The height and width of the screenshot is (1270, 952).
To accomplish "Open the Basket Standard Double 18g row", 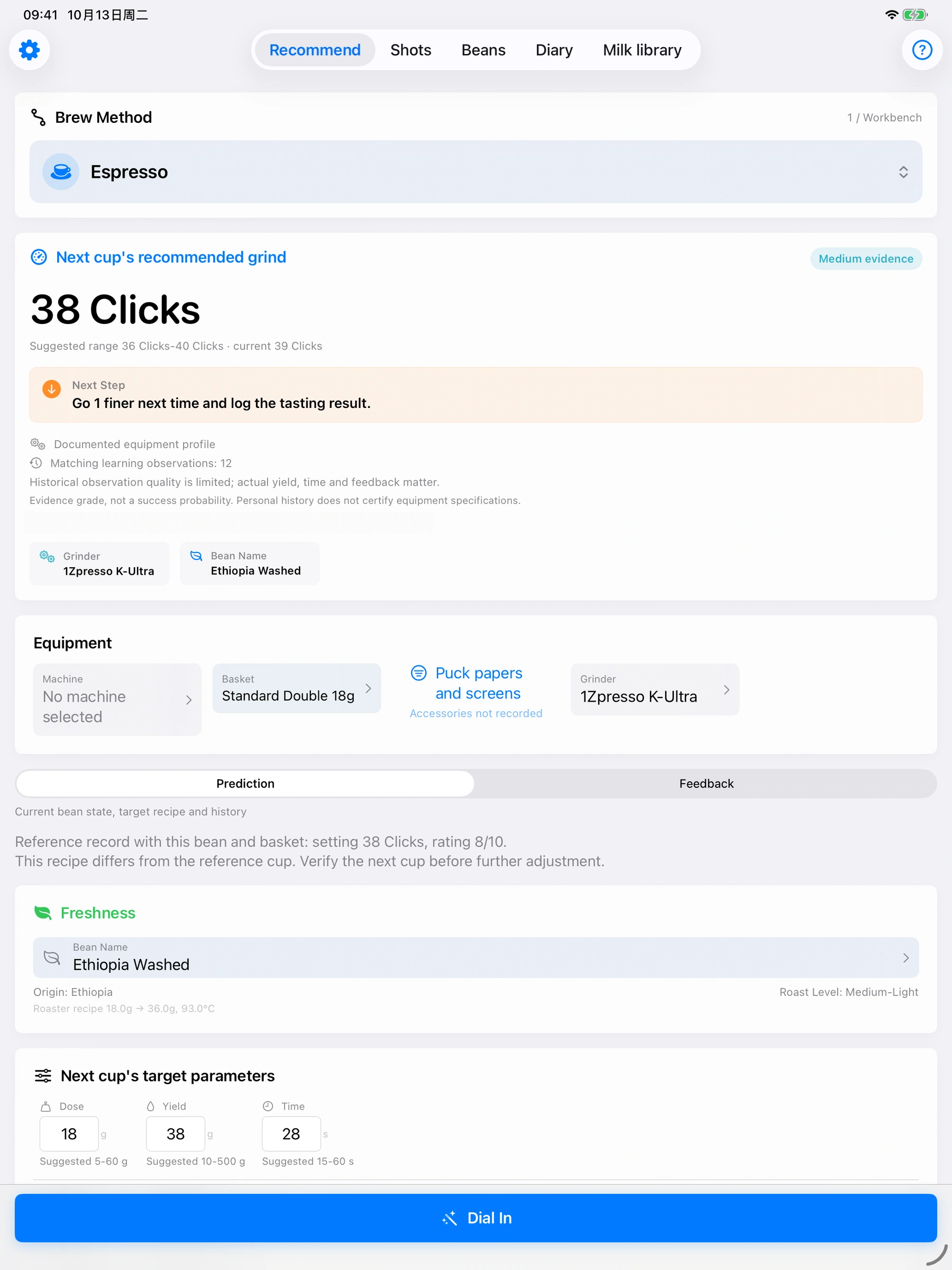I will [x=296, y=688].
